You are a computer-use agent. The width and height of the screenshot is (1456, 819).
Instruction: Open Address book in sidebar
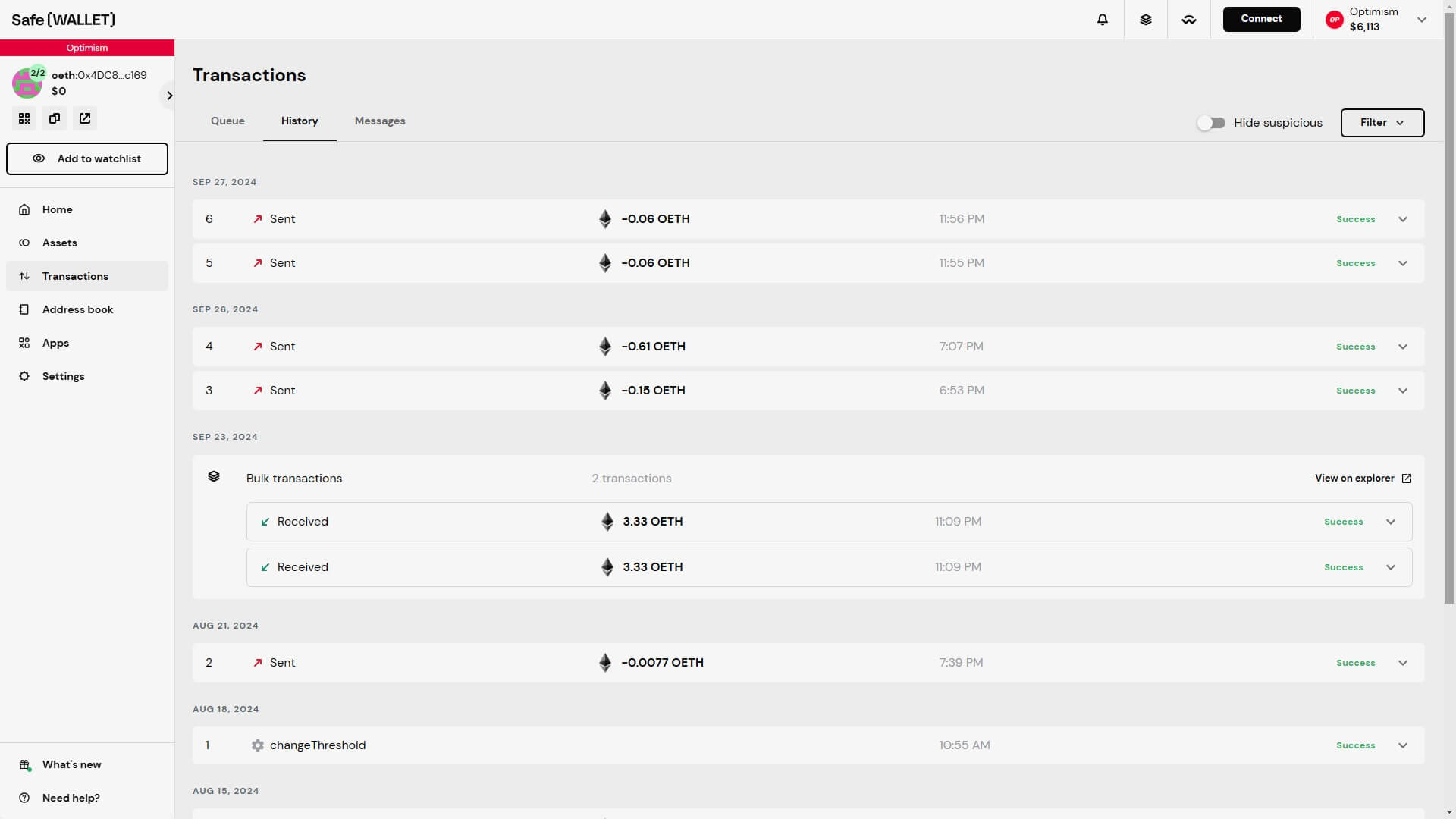(x=87, y=309)
